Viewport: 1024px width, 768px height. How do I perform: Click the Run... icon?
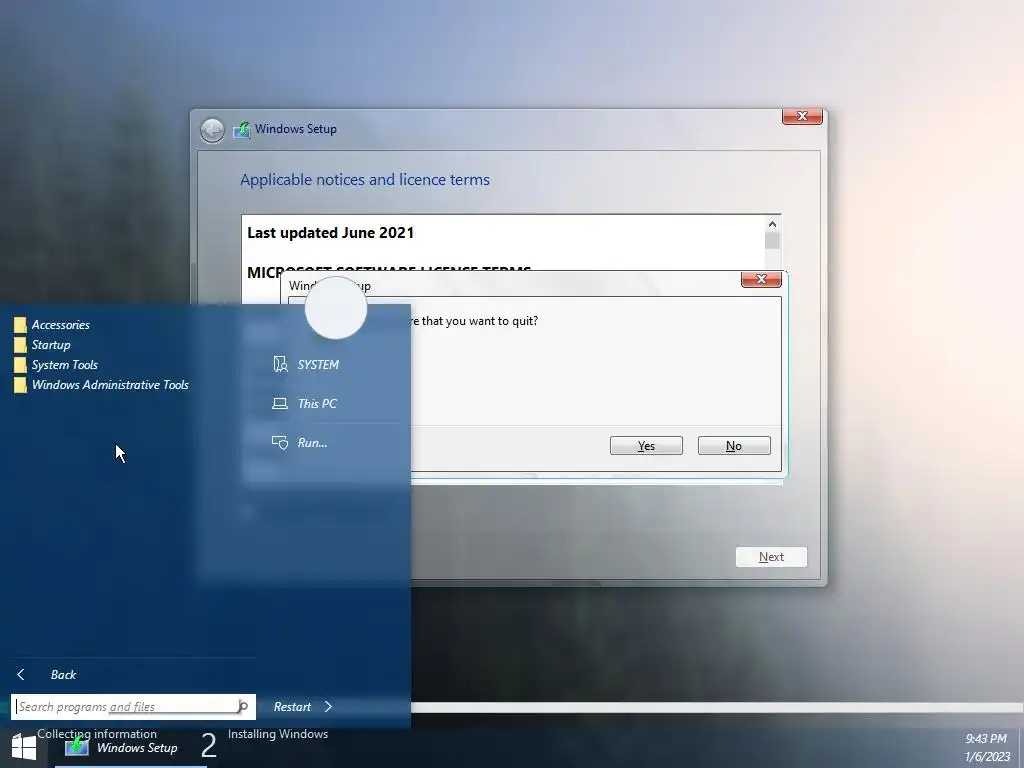tap(280, 443)
